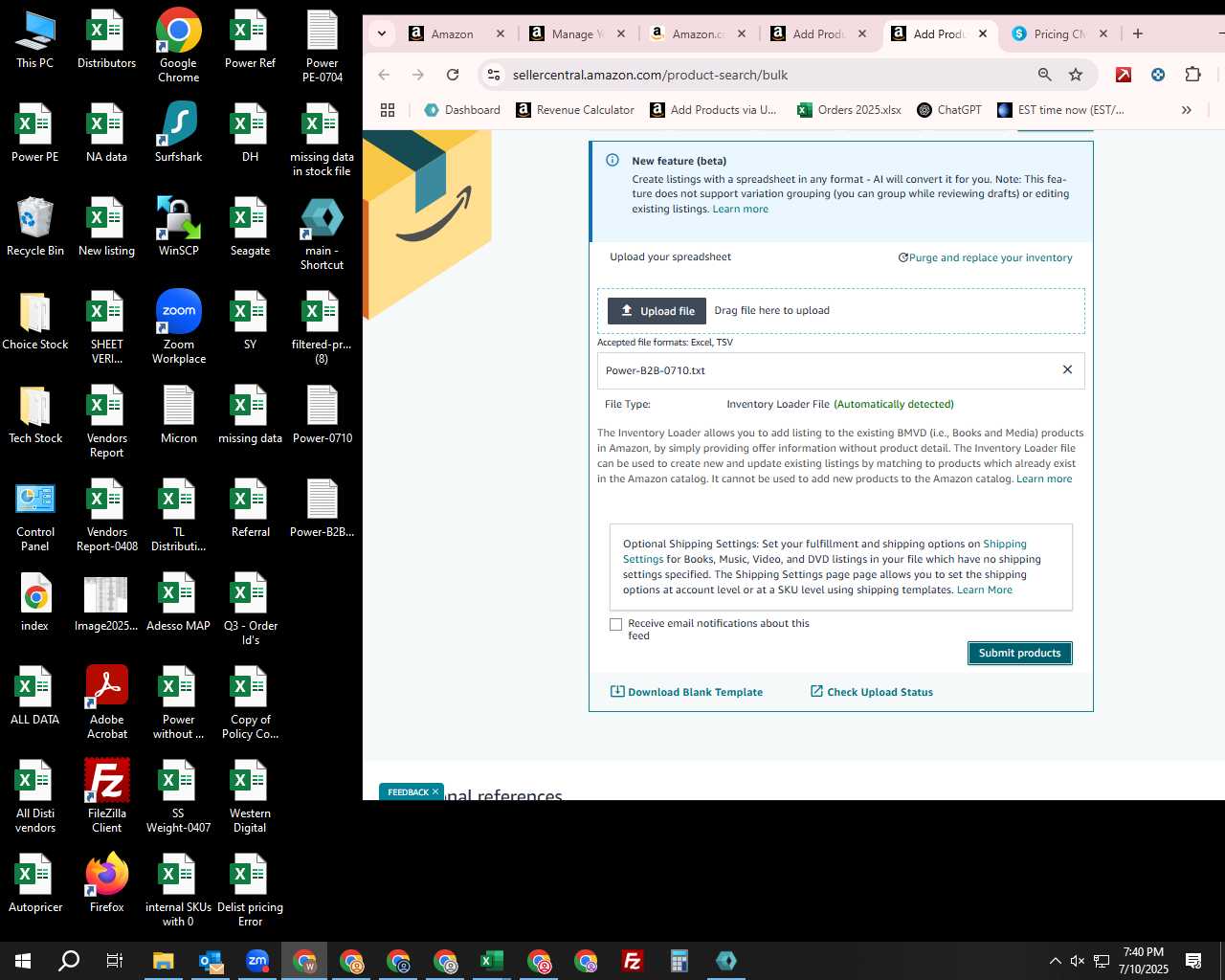Launch the Surfshark desktop shortcut

click(179, 133)
